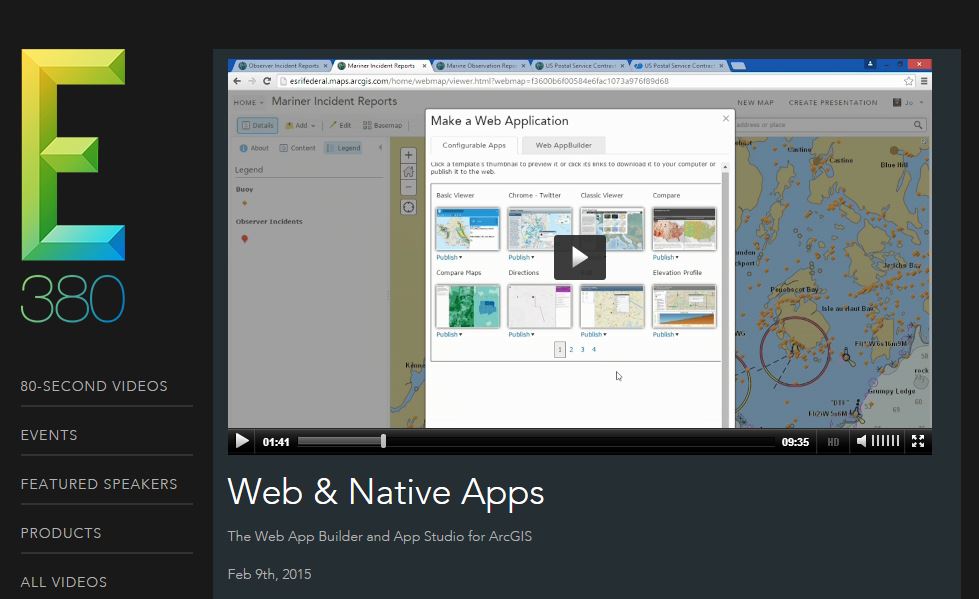Expand the Add dropdown
This screenshot has width=979, height=599.
coord(300,125)
